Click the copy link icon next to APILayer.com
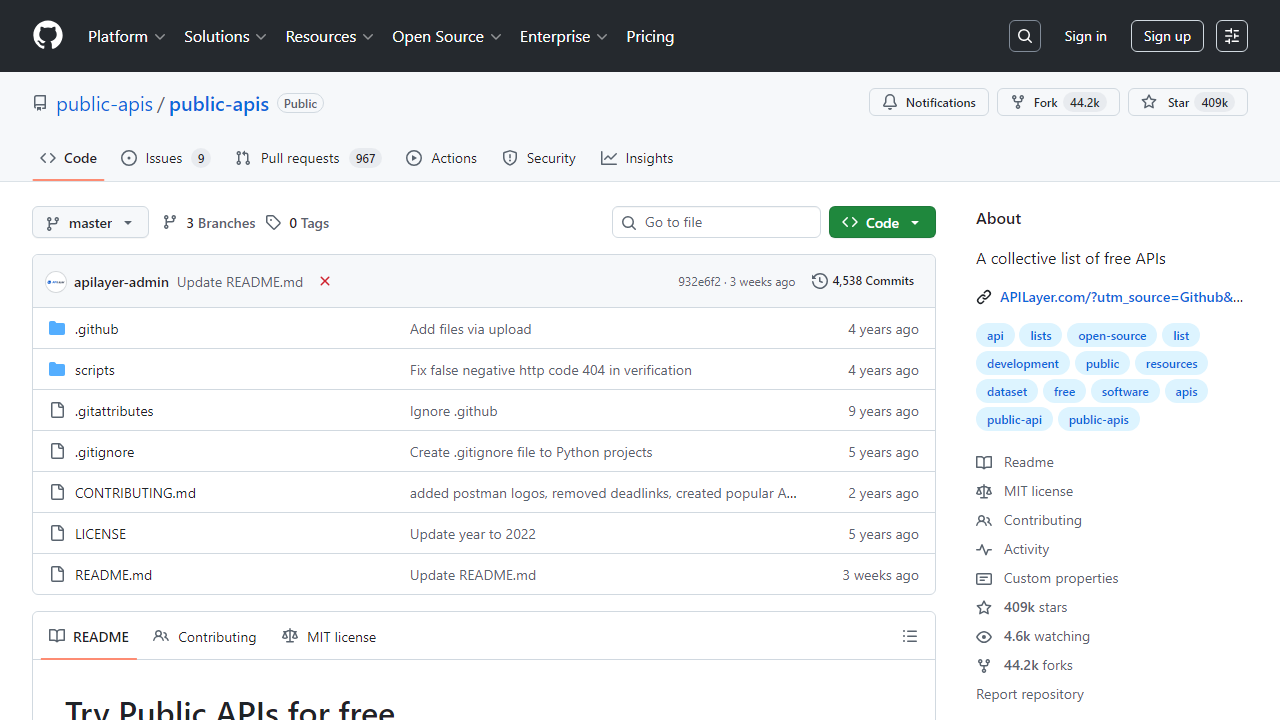This screenshot has width=1280, height=720. pos(983,296)
